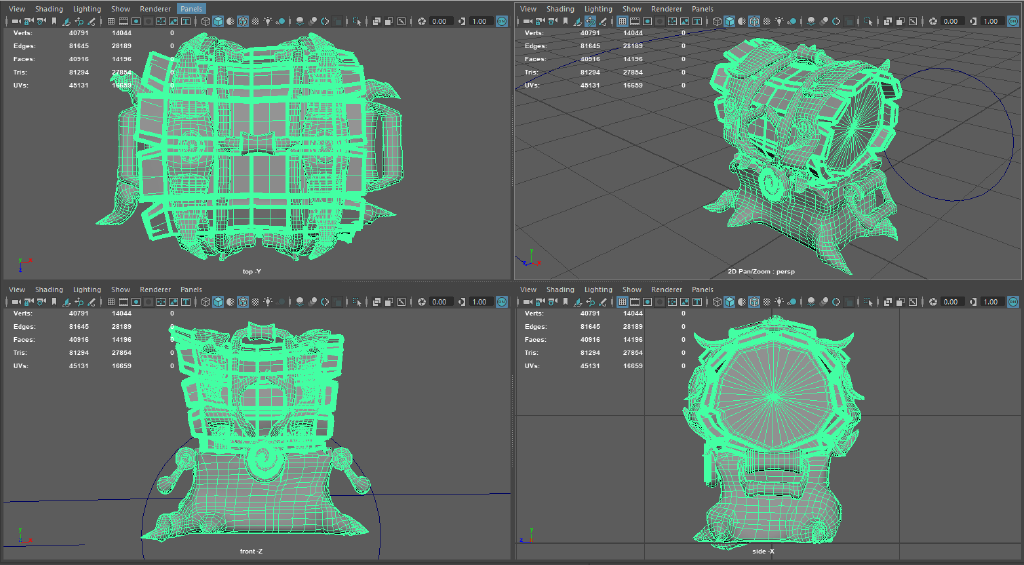Toggle View Transform icon in top panel
Image resolution: width=1024 pixels, height=565 pixels.
[502, 21]
